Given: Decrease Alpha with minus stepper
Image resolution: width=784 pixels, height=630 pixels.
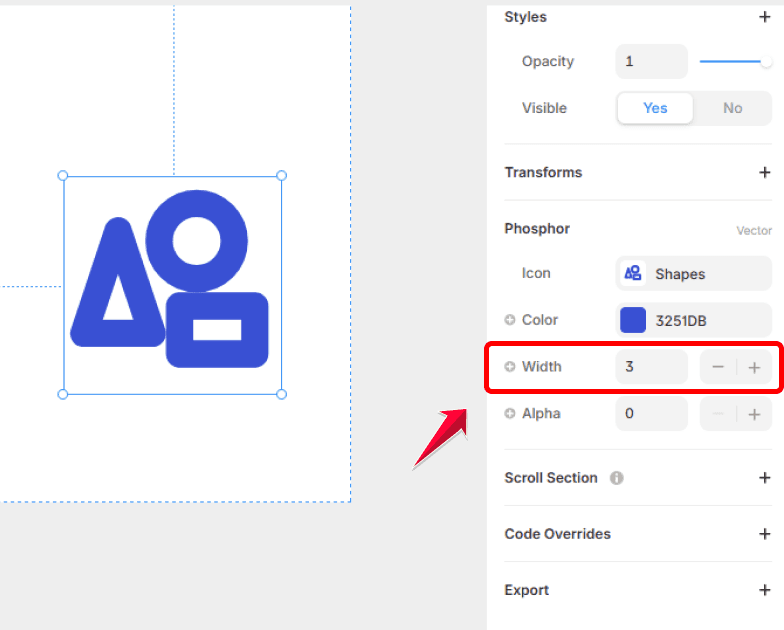Looking at the screenshot, I should 718,414.
